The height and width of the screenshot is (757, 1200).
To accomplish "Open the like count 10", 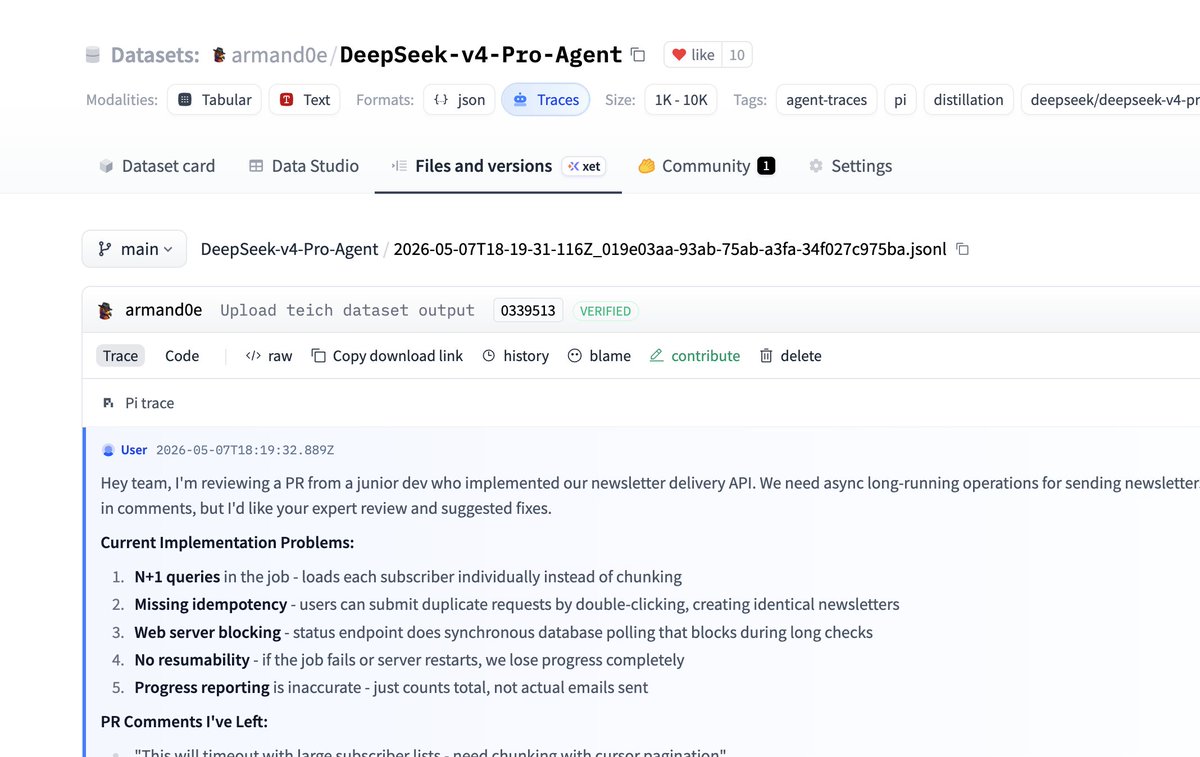I will [737, 55].
